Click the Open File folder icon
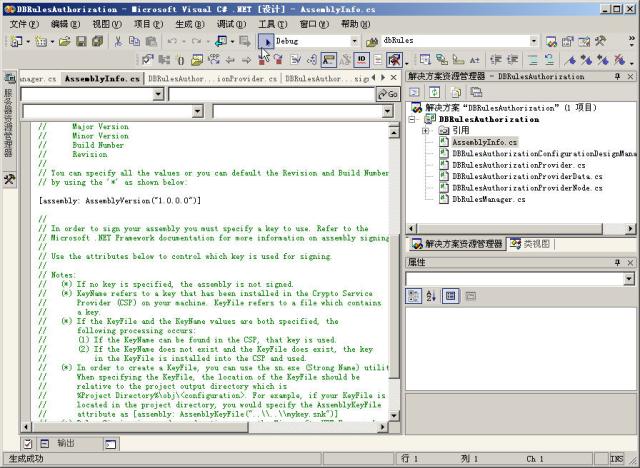Screen dimensions: 640x468 click(64, 41)
